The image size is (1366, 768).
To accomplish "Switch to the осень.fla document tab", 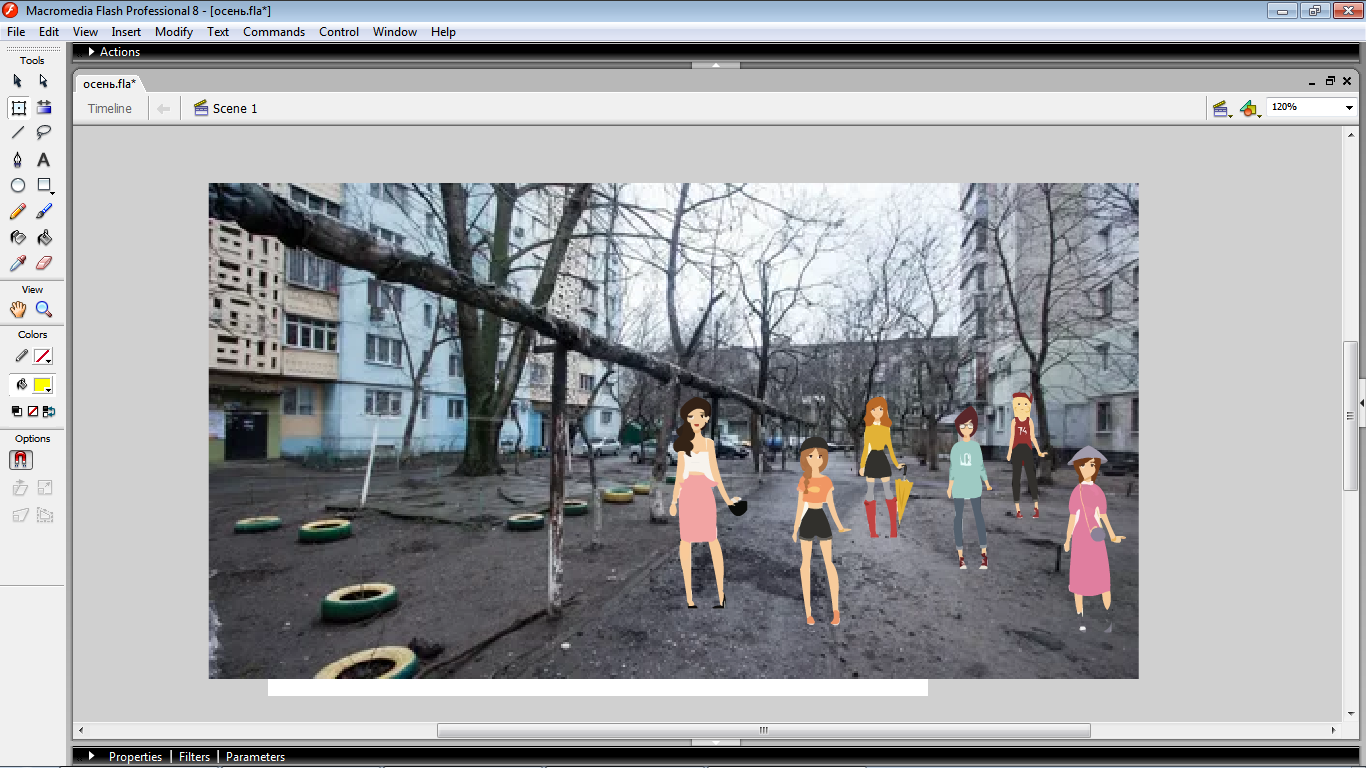I will [110, 83].
